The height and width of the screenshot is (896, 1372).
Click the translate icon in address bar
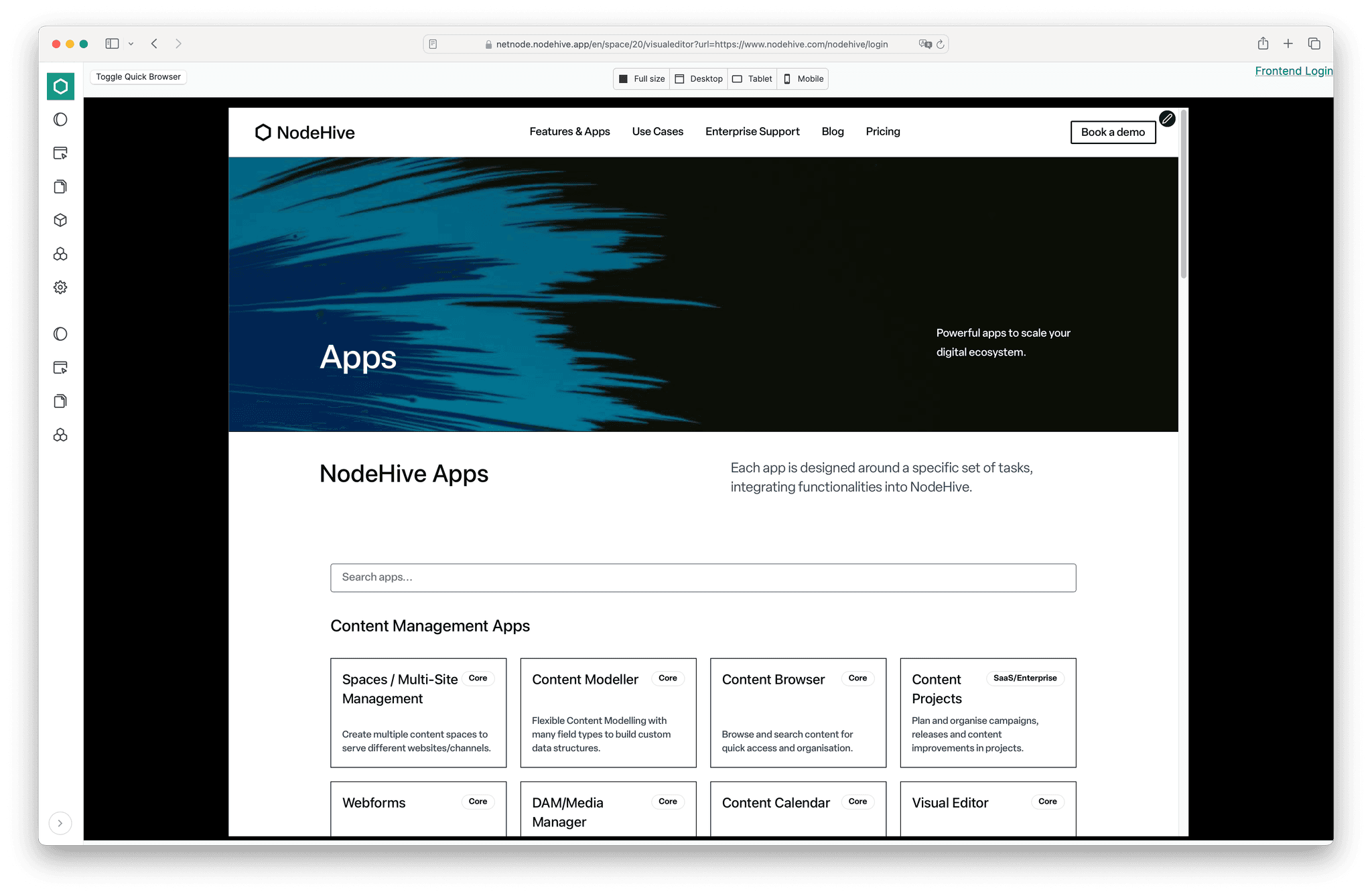pos(925,44)
